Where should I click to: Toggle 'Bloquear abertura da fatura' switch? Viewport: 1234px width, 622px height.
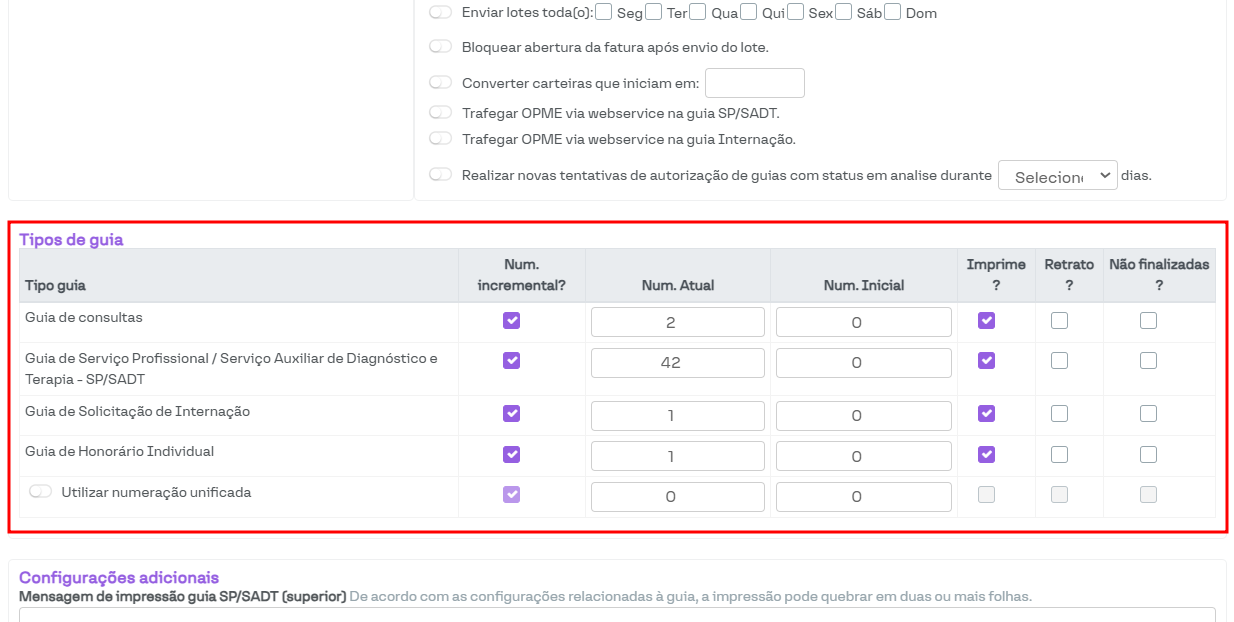[440, 47]
